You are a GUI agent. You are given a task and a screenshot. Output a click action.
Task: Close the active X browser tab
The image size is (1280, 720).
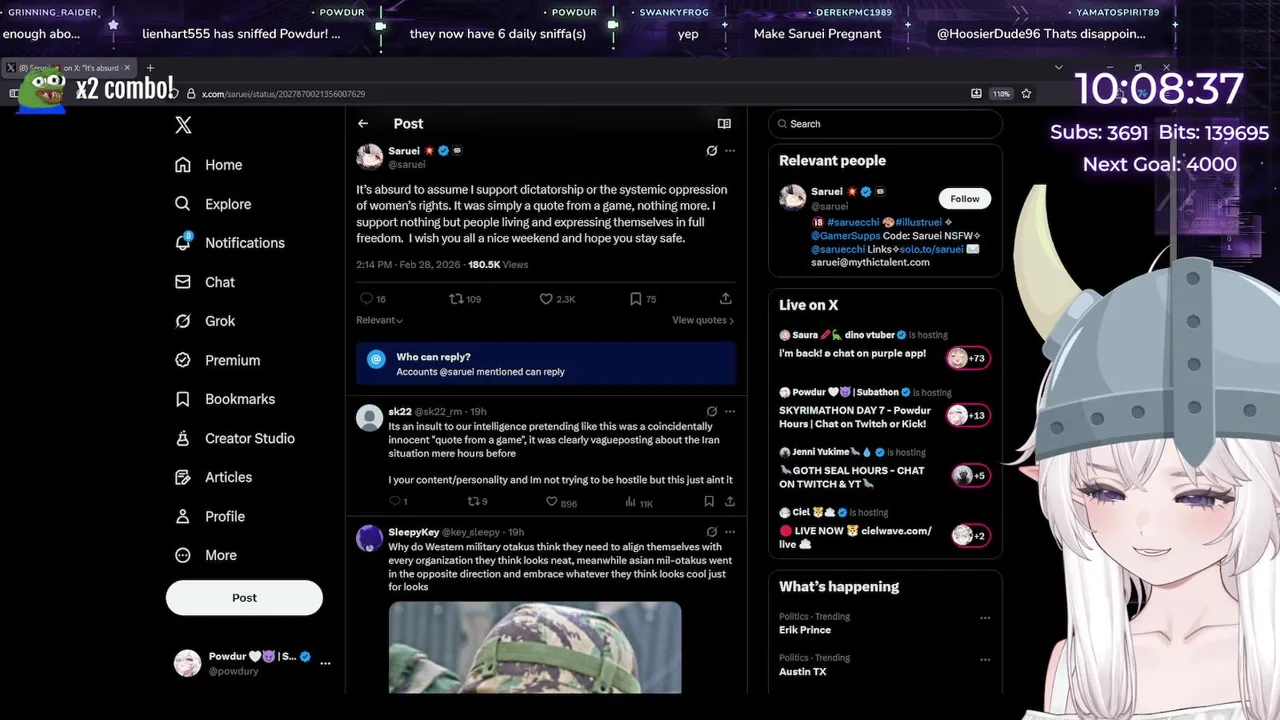tap(127, 68)
